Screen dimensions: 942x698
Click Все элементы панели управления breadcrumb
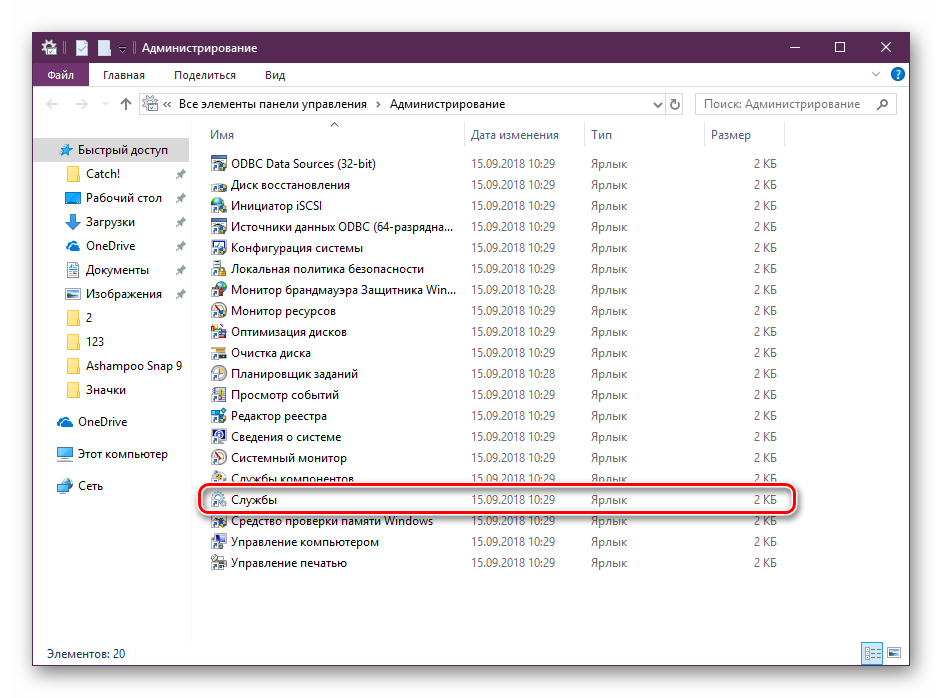coord(273,104)
